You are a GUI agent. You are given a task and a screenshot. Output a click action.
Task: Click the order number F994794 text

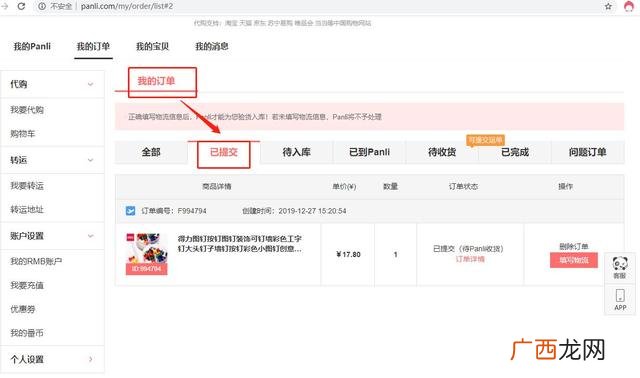coord(192,211)
